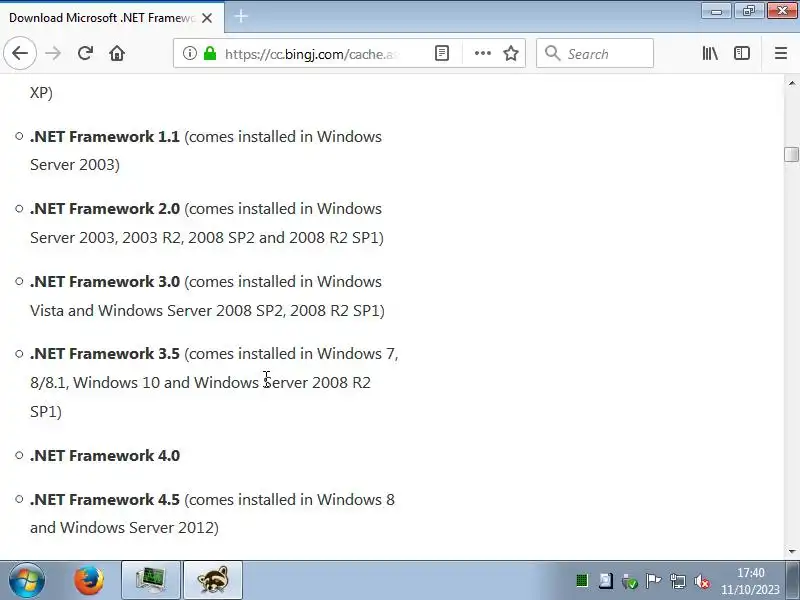The height and width of the screenshot is (600, 800).
Task: Open the clock showing 17:40
Action: pos(750,581)
